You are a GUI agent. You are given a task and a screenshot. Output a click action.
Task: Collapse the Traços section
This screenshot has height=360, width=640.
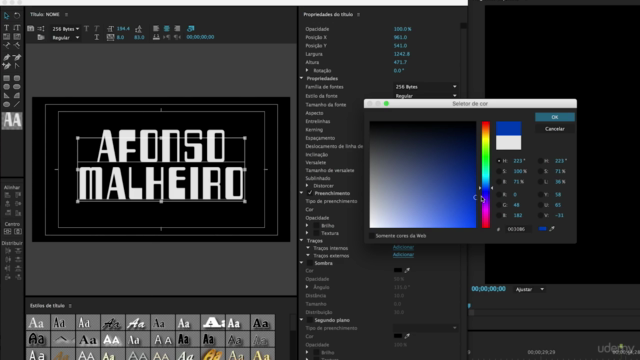pos(302,241)
